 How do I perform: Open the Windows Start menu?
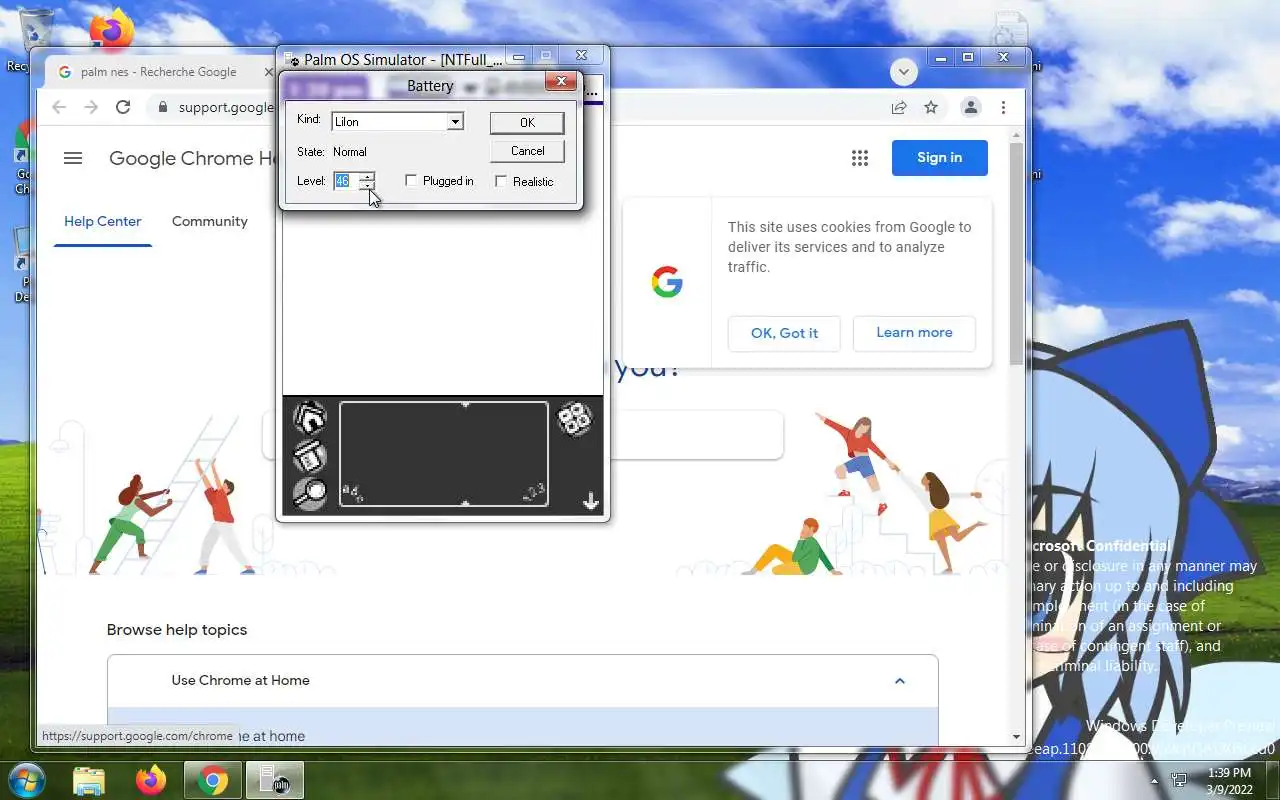(25, 780)
